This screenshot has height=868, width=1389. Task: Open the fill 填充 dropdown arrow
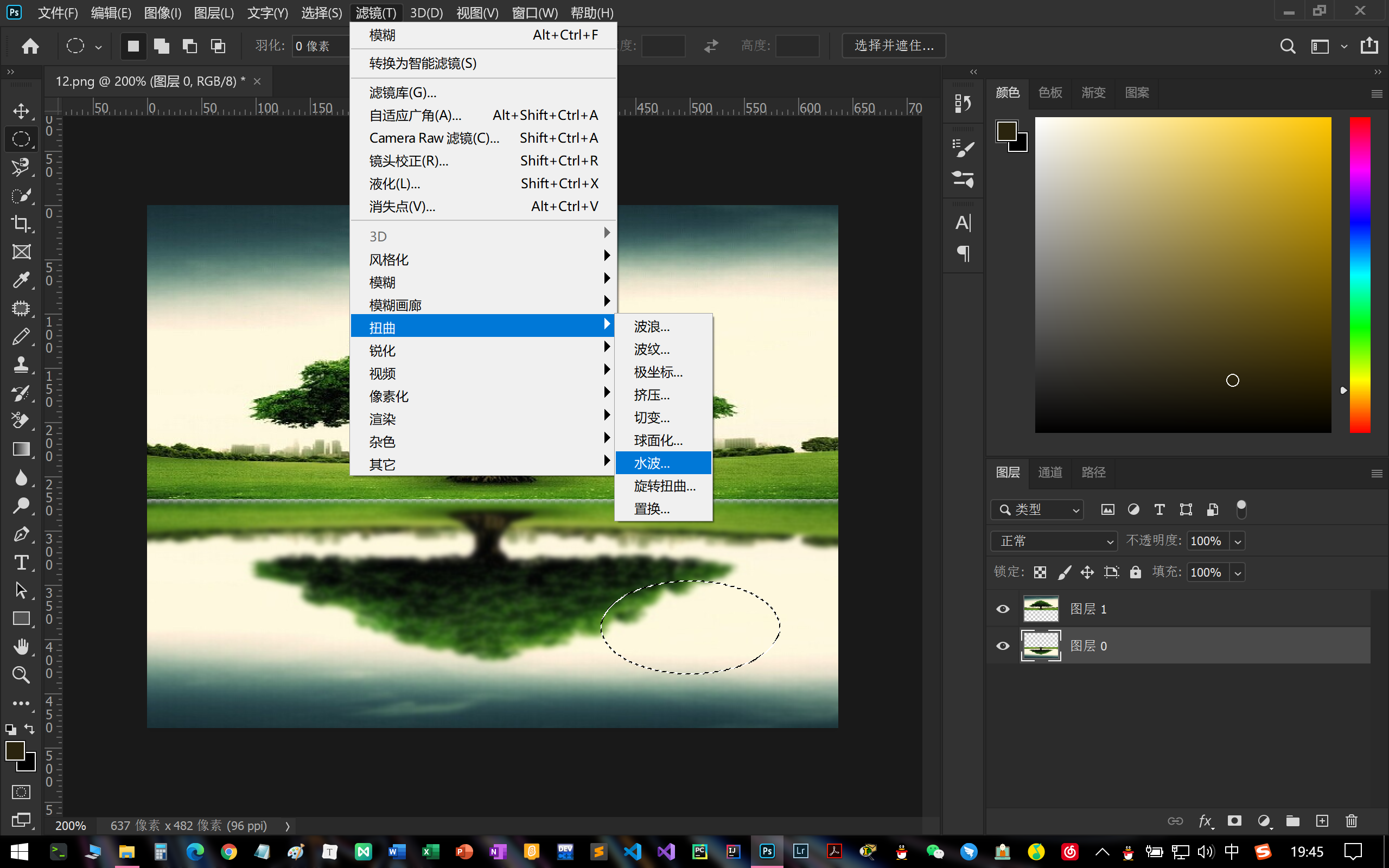(x=1238, y=573)
